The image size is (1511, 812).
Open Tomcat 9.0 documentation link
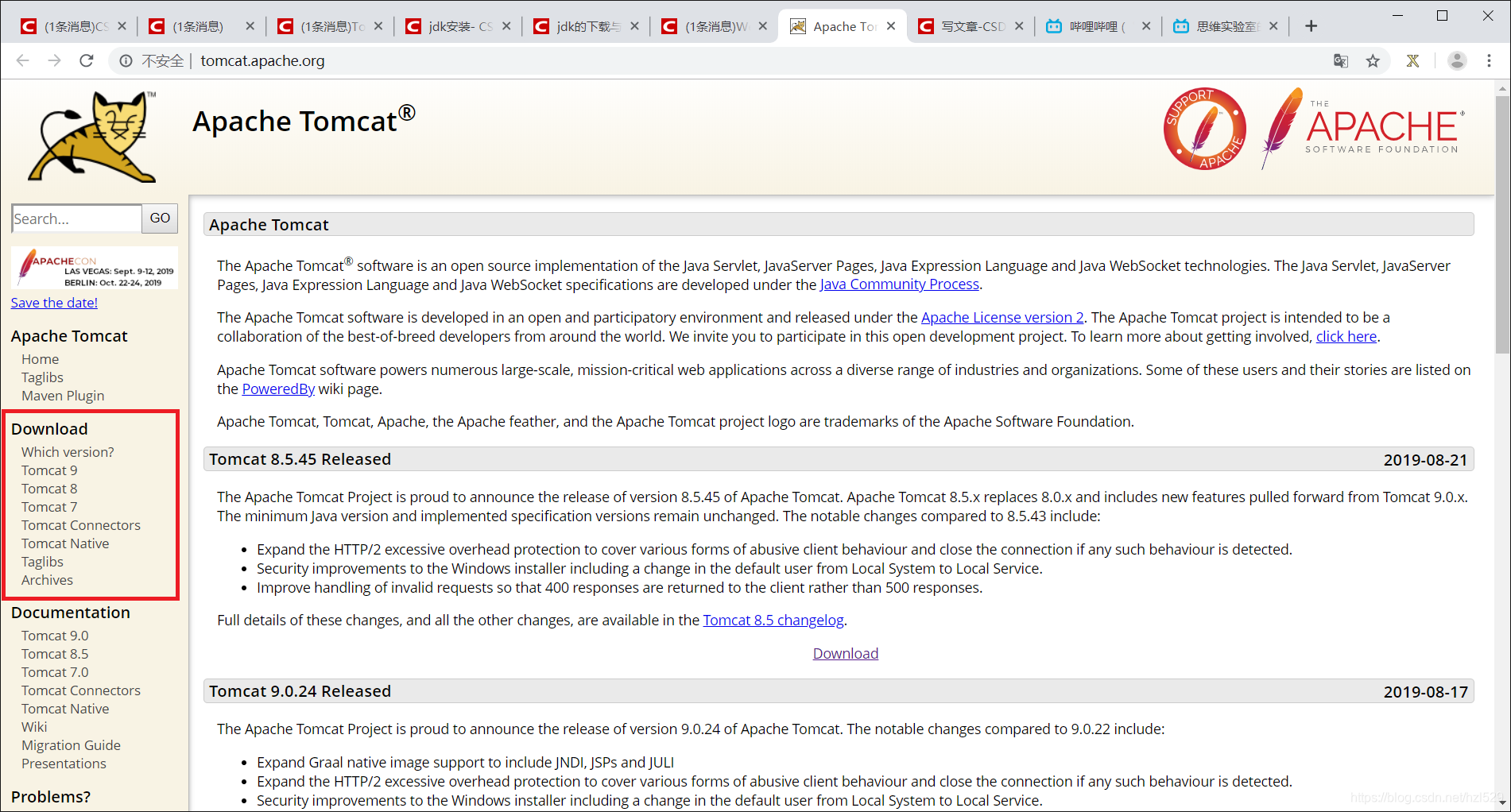click(x=55, y=636)
